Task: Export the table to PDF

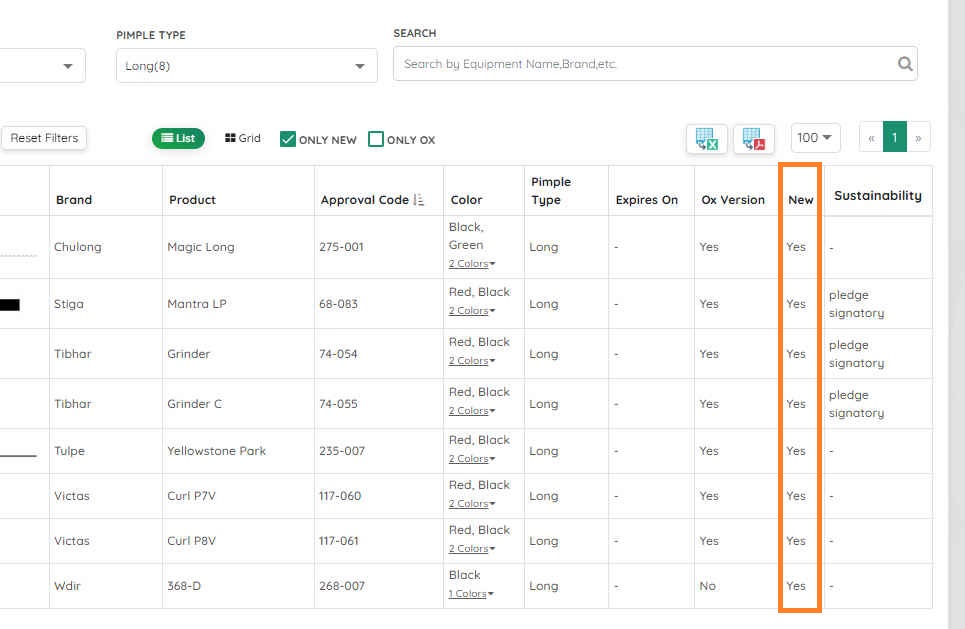Action: pos(754,138)
